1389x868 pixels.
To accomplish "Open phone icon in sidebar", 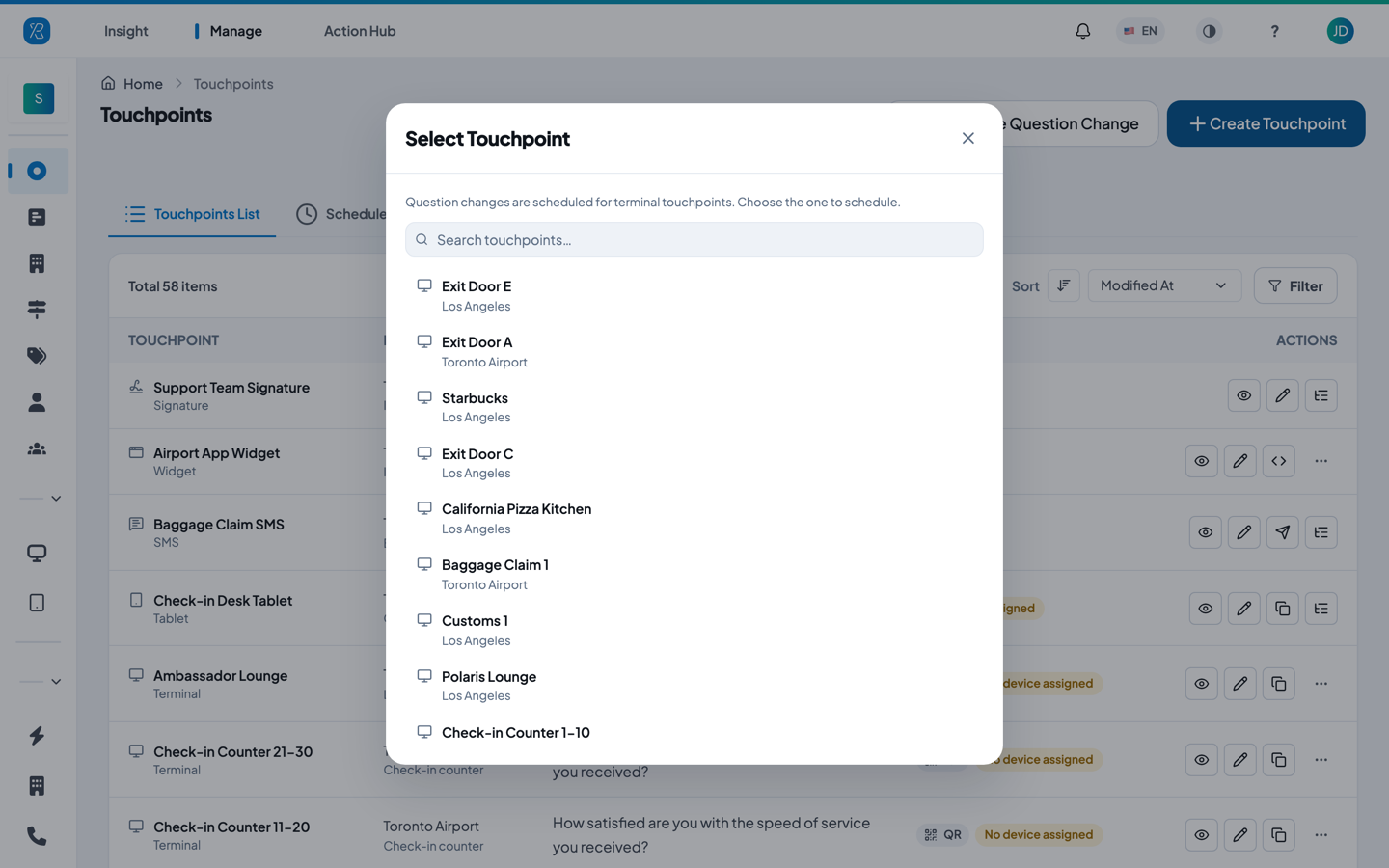I will click(x=38, y=836).
